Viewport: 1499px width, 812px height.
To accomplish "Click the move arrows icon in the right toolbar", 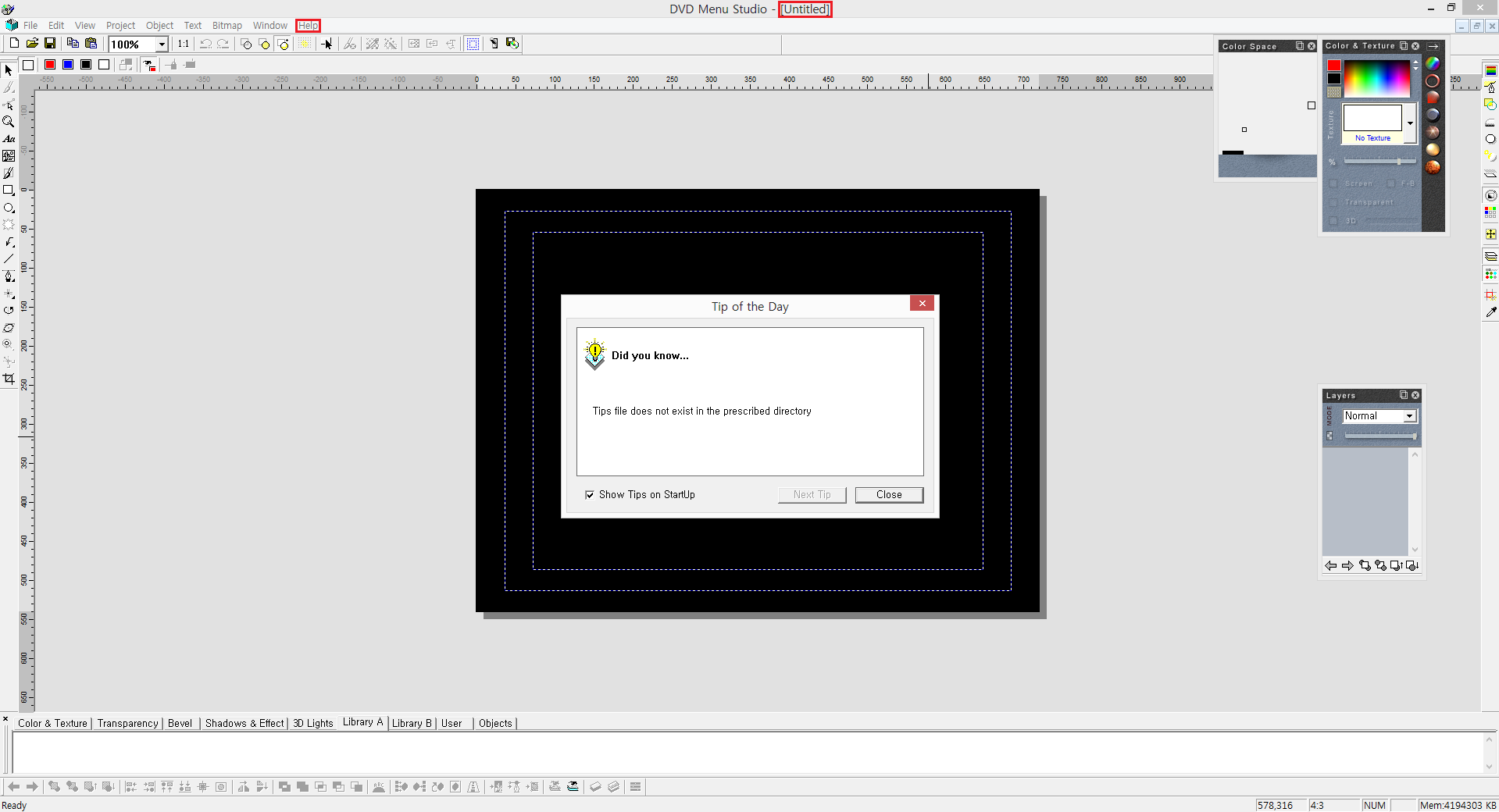I will tap(1490, 234).
